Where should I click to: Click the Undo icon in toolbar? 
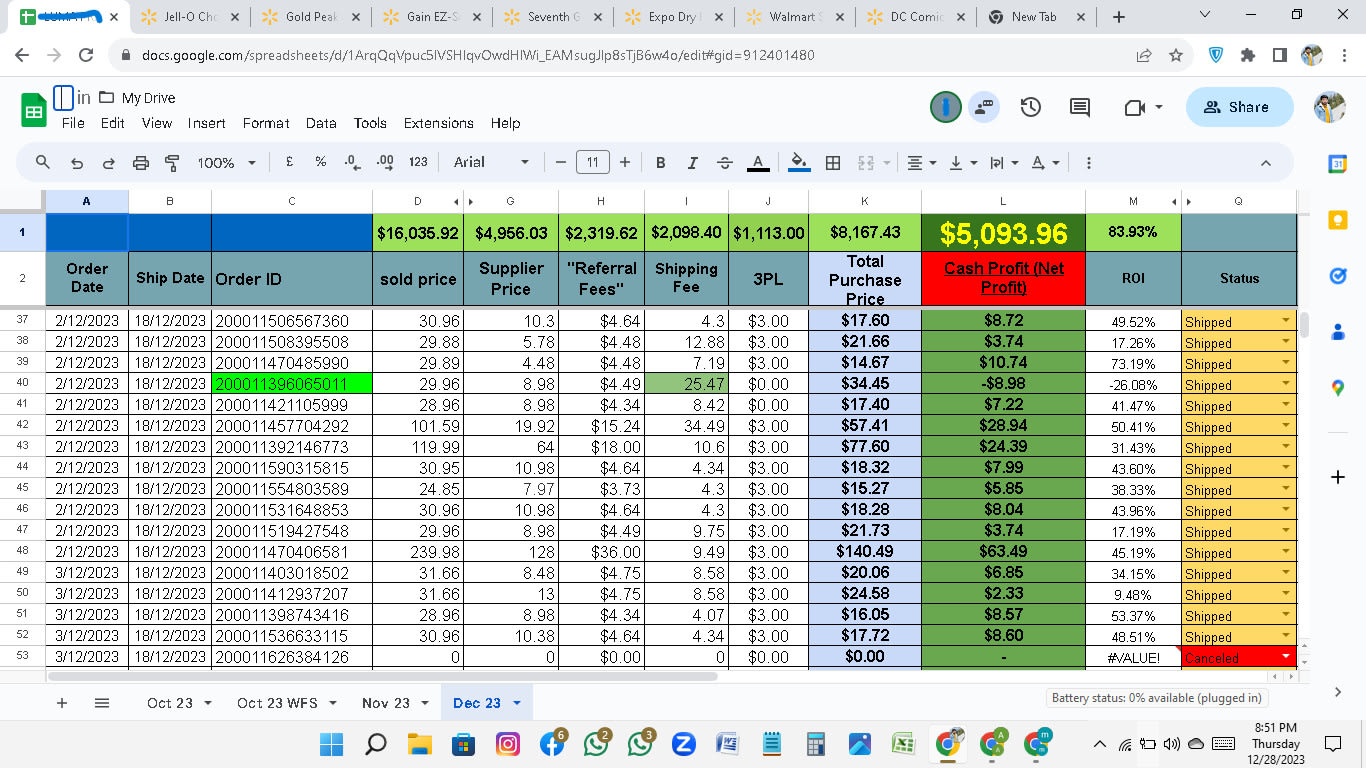coord(77,163)
